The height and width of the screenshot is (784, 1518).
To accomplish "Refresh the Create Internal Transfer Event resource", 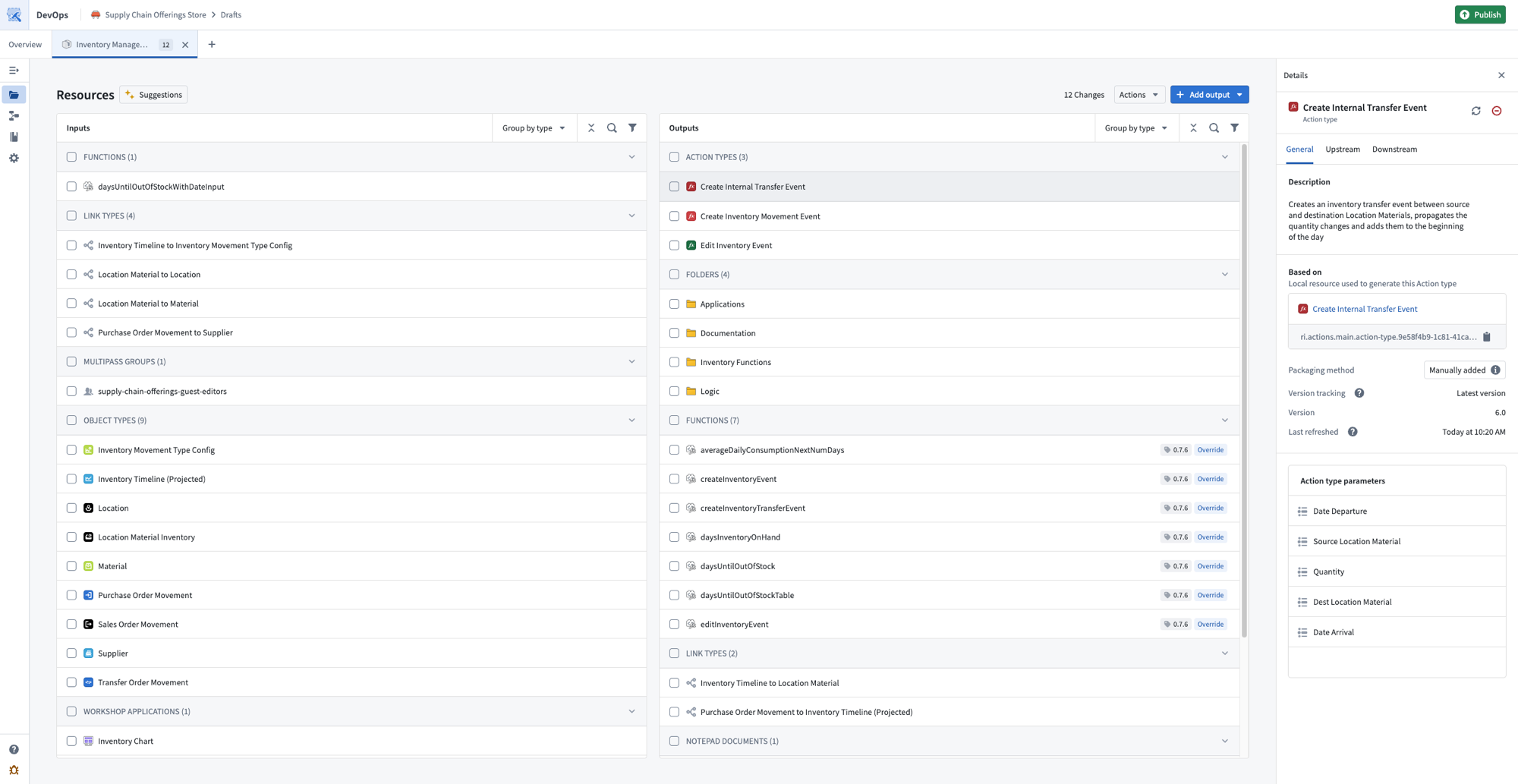I will click(1476, 111).
